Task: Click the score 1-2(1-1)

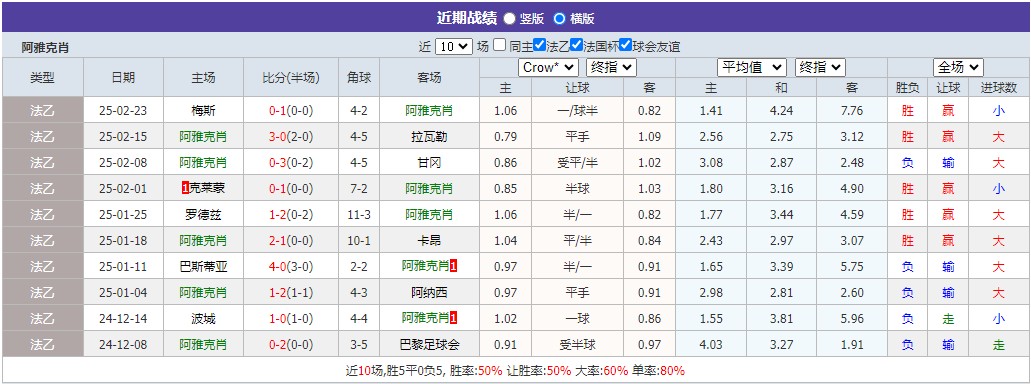Action: pyautogui.click(x=291, y=293)
